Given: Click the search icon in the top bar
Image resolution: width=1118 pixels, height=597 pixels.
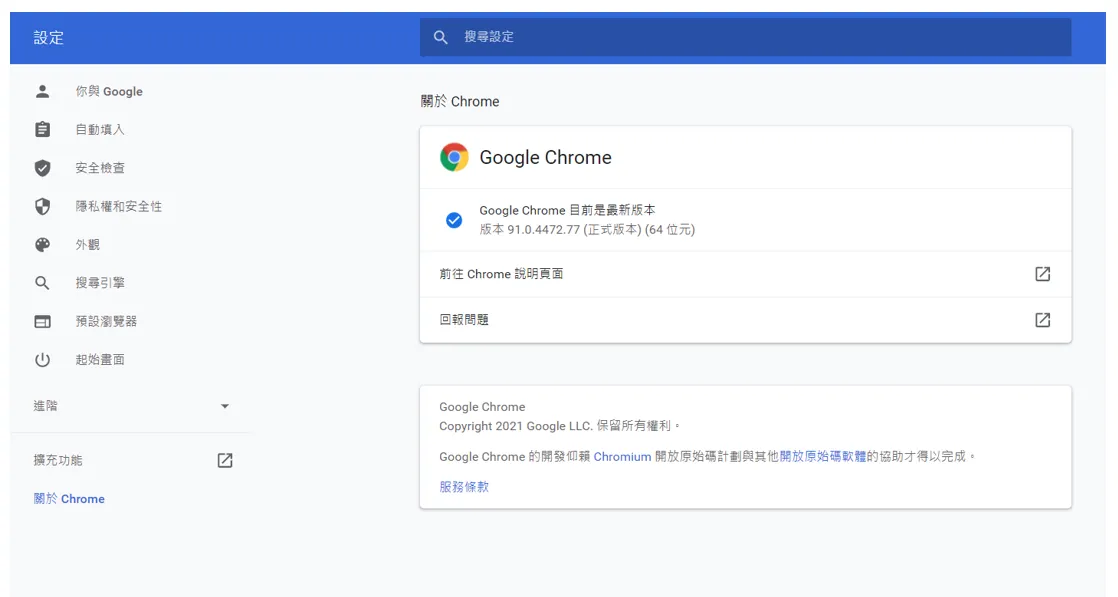Looking at the screenshot, I should click(x=441, y=37).
